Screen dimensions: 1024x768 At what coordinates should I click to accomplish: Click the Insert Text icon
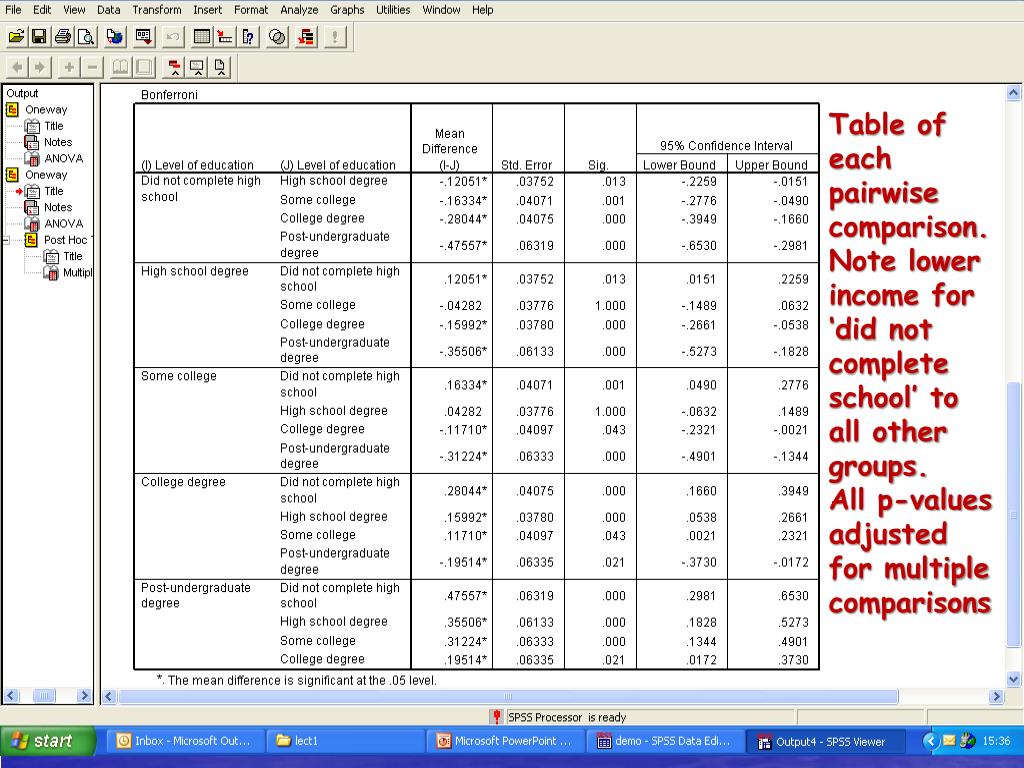point(220,67)
